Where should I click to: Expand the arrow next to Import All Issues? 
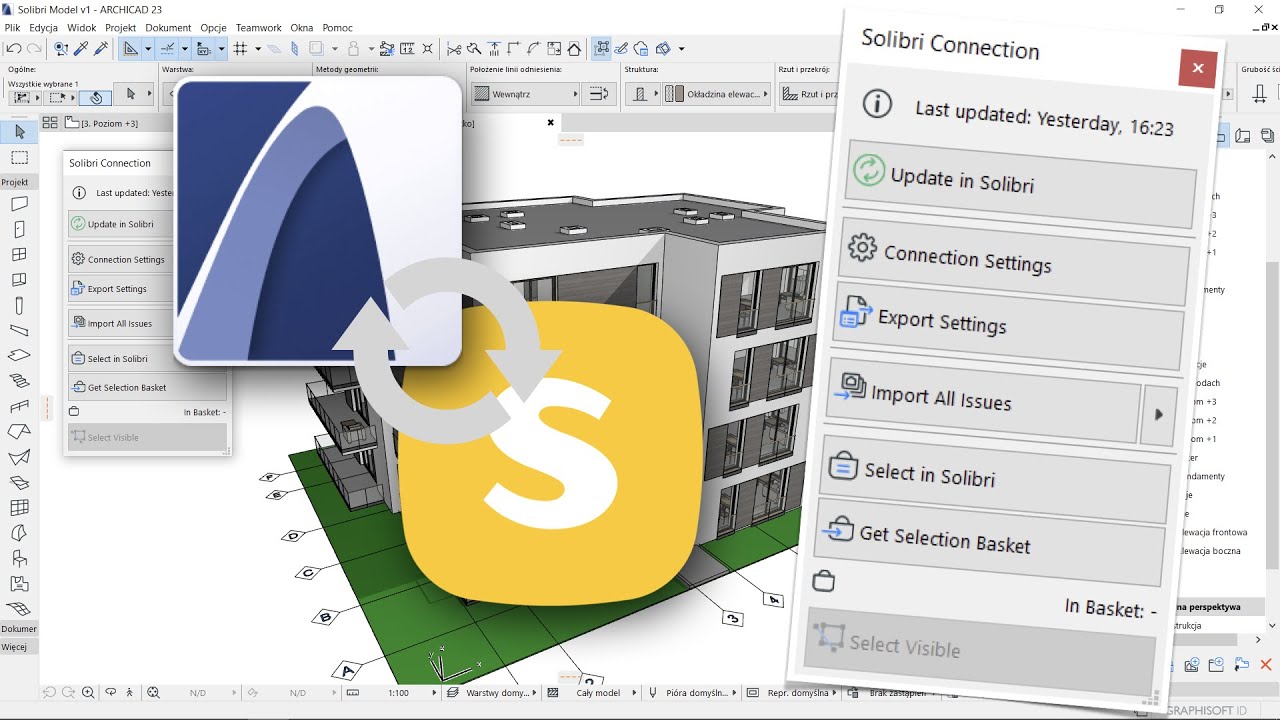point(1158,414)
